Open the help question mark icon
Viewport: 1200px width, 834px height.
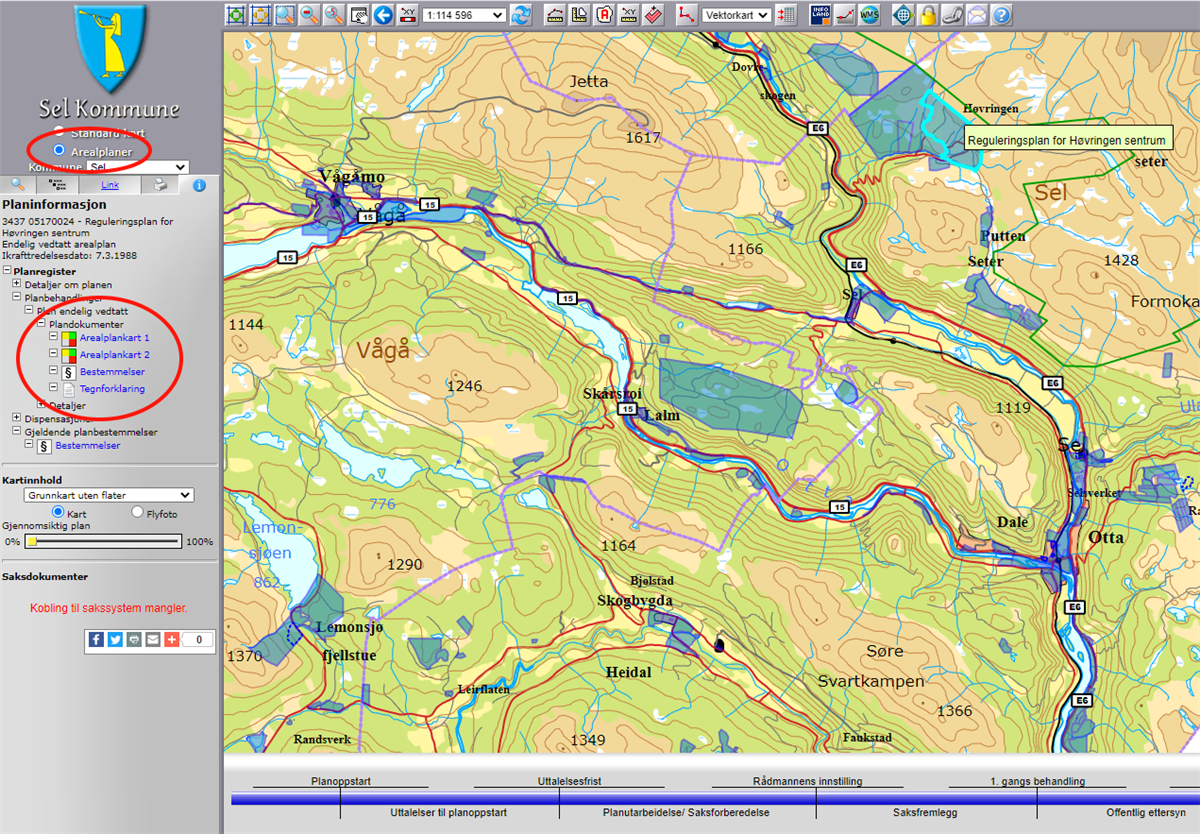pyautogui.click(x=1001, y=15)
